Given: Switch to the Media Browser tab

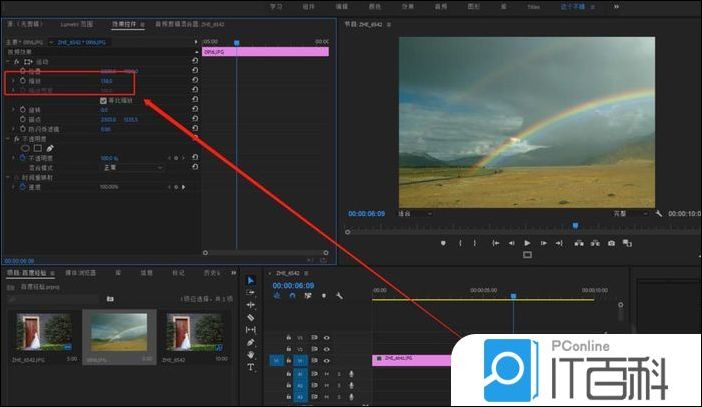Looking at the screenshot, I should tap(81, 273).
